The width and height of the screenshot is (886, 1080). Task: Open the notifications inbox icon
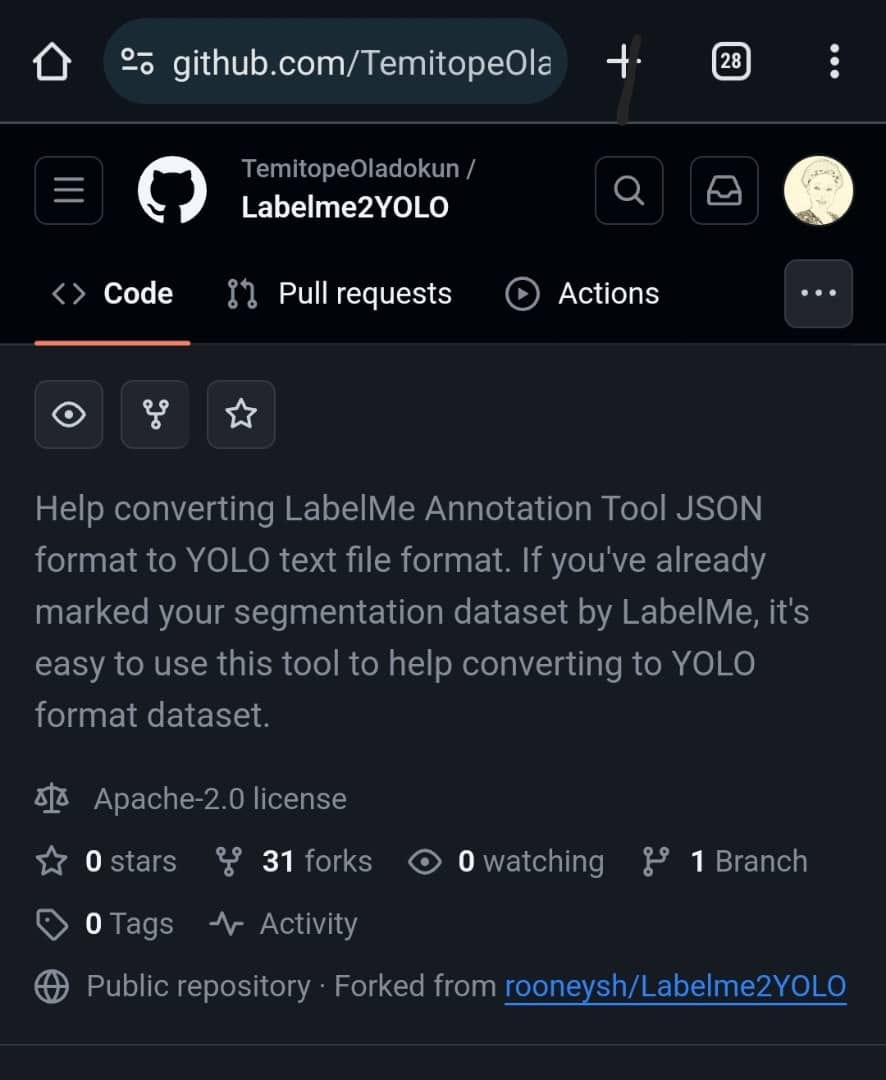tap(723, 190)
